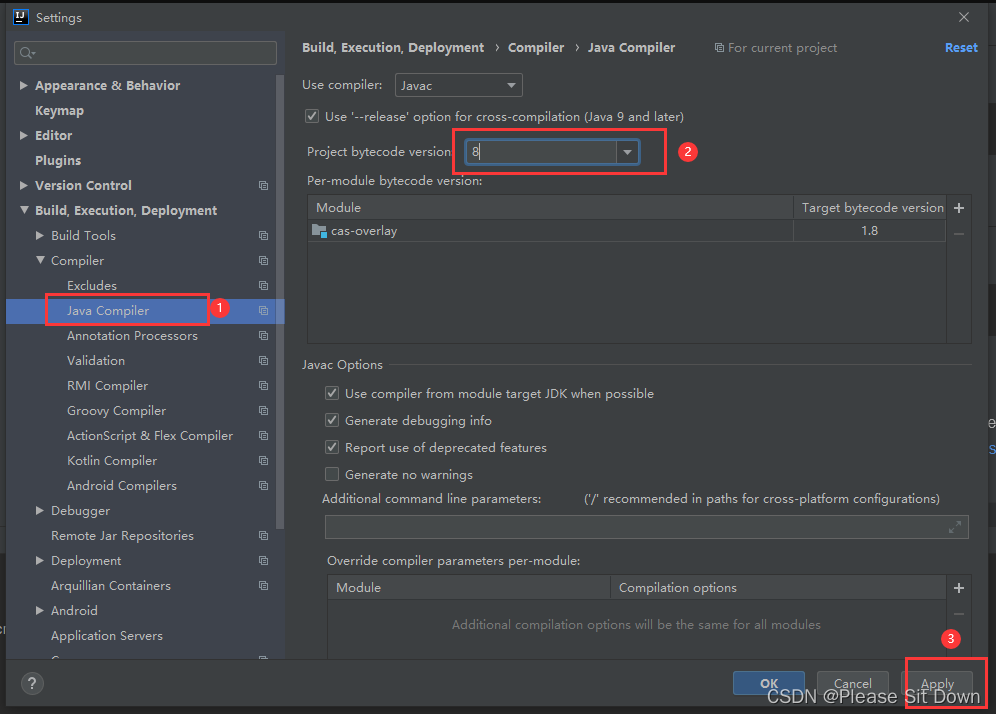
Task: Click the Target bytecode version column header
Action: point(872,208)
